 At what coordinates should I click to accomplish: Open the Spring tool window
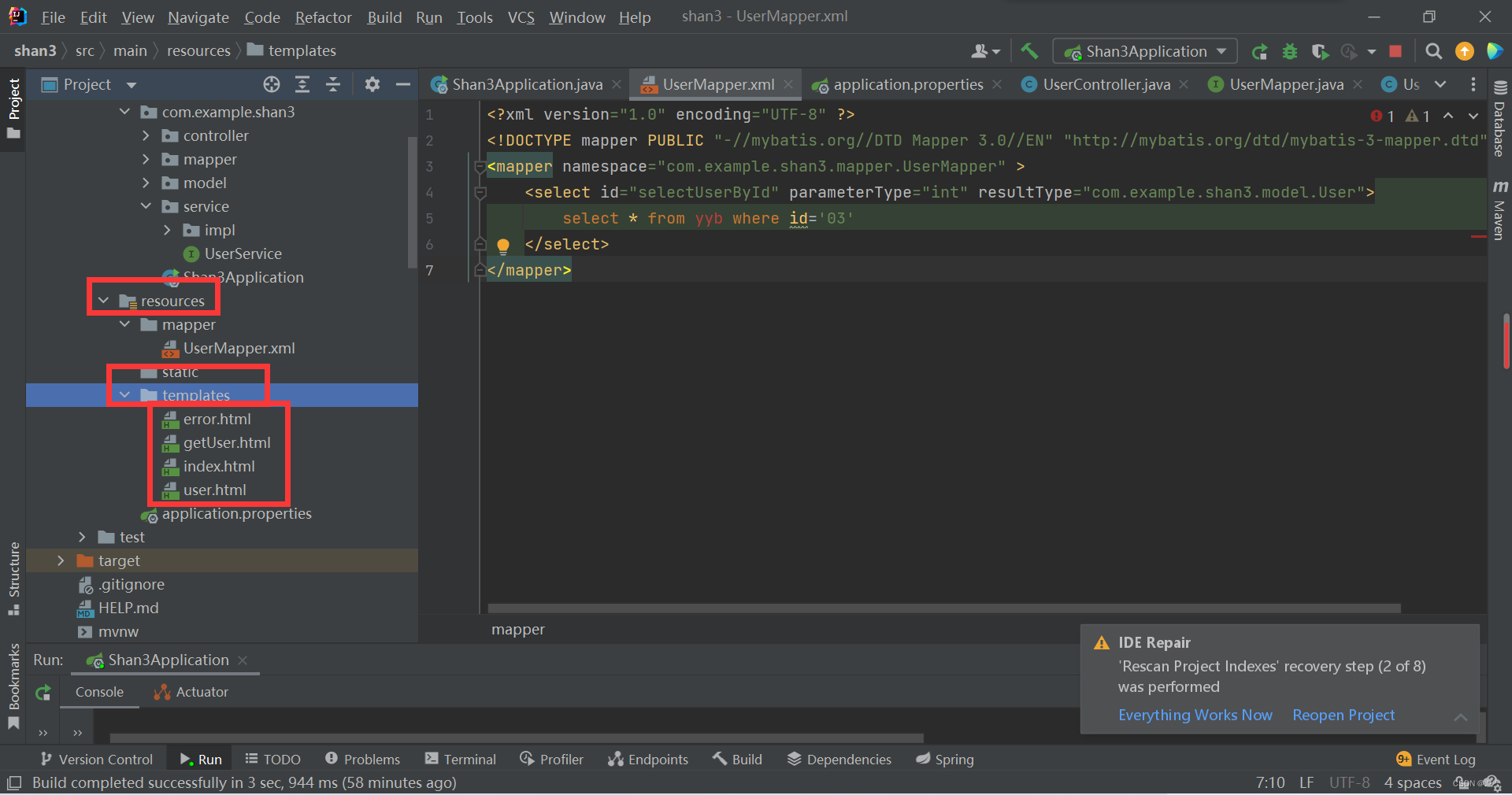pyautogui.click(x=945, y=760)
